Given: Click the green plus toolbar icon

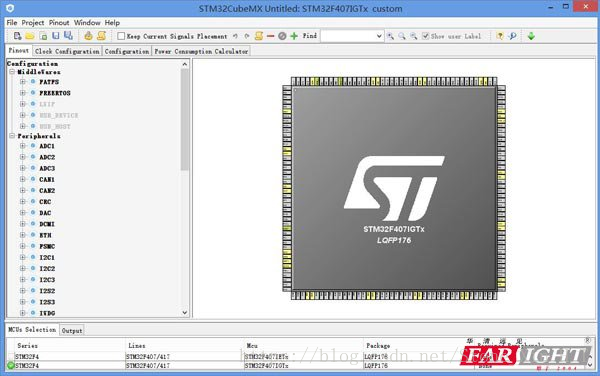Looking at the screenshot, I should click(x=294, y=36).
